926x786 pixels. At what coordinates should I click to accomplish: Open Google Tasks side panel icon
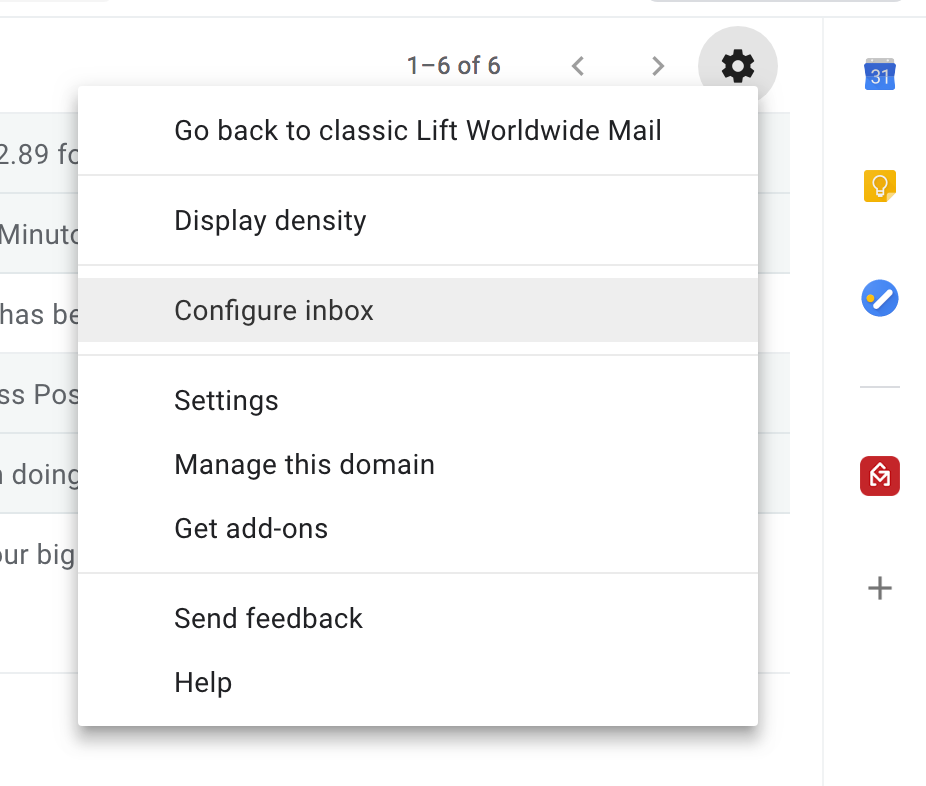pos(879,298)
